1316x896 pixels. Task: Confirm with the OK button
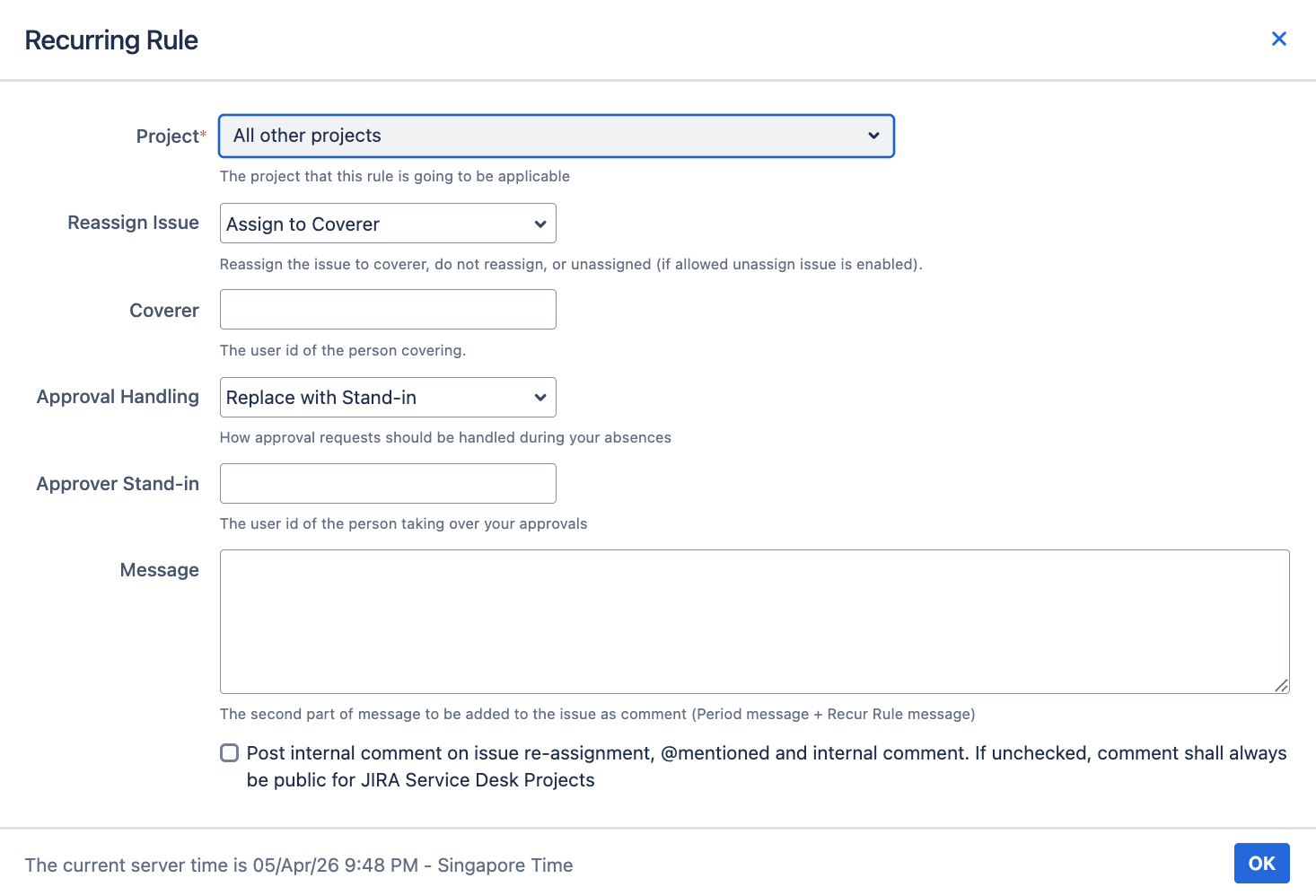(x=1261, y=863)
